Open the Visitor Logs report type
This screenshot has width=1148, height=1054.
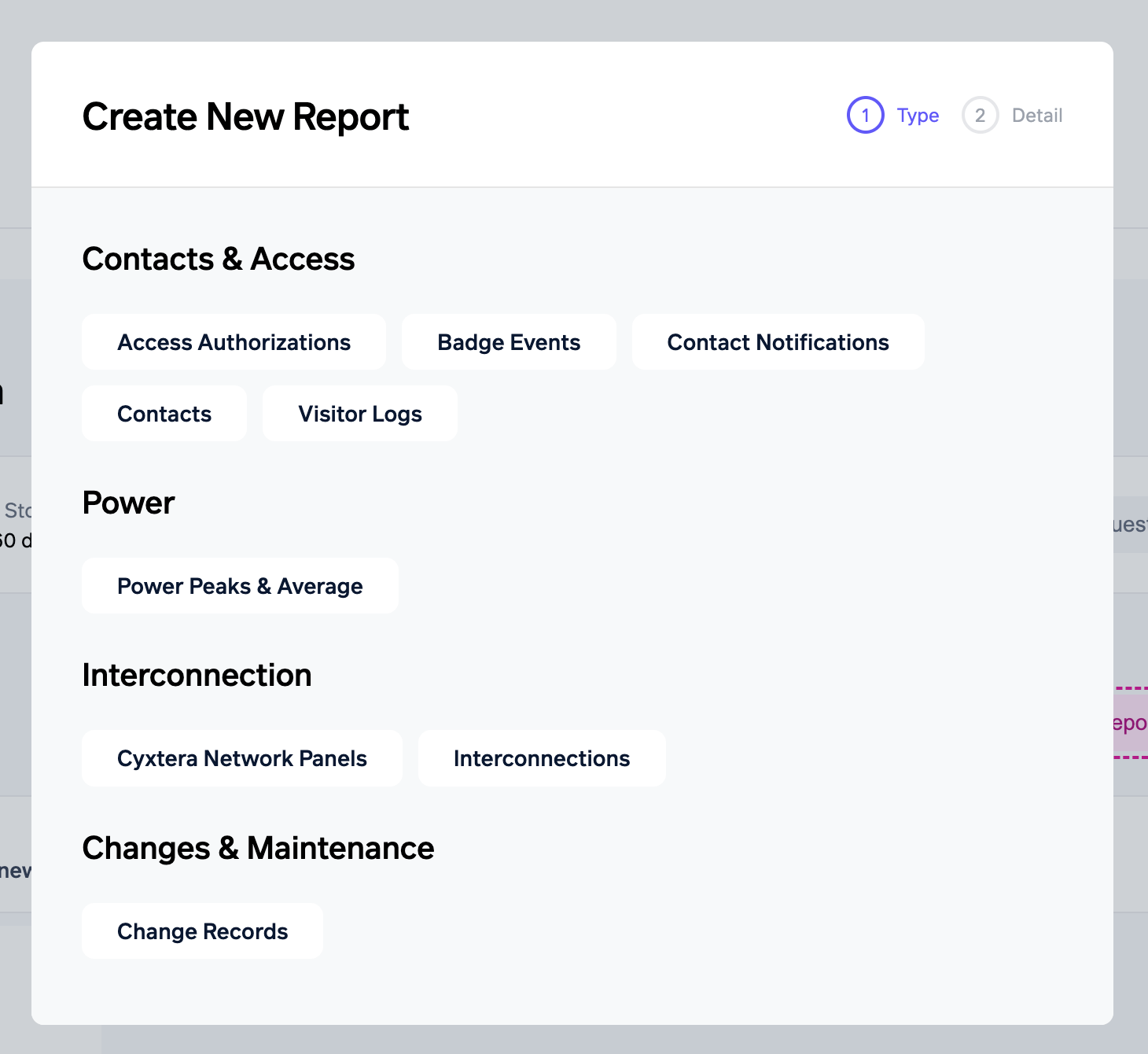pos(360,414)
